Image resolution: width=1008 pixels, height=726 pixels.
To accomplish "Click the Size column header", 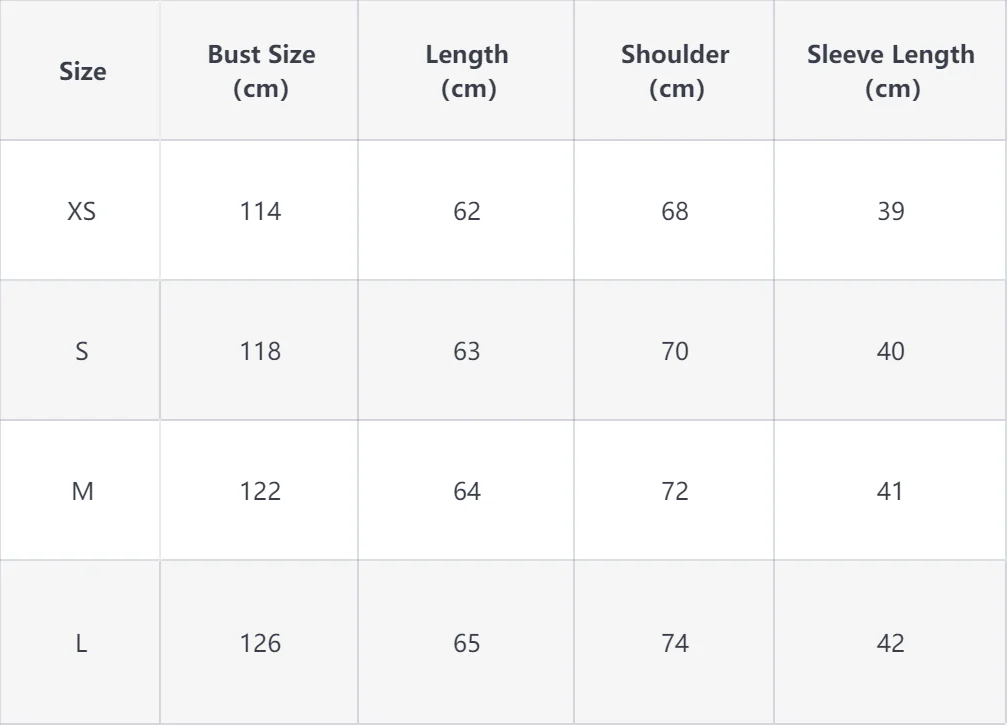I will click(82, 71).
